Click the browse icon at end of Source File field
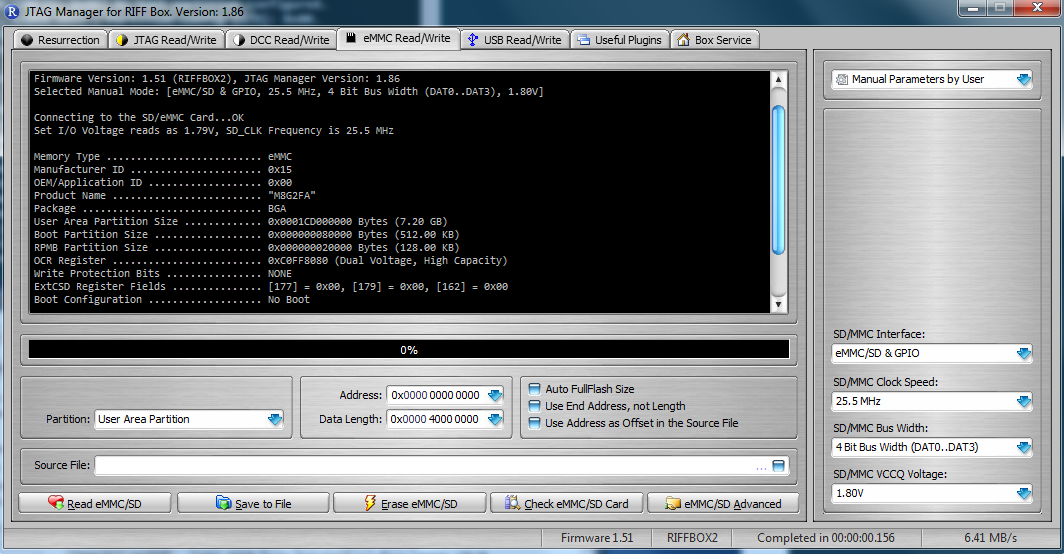Image resolution: width=1064 pixels, height=554 pixels. click(778, 465)
